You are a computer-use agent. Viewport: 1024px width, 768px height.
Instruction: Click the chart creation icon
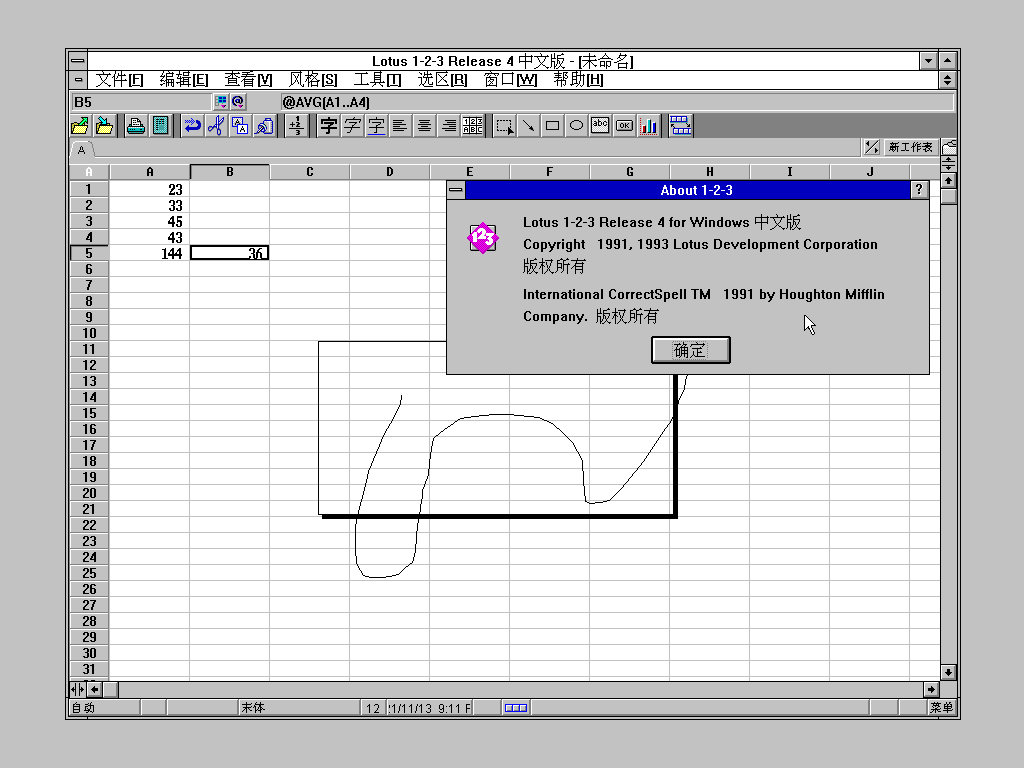649,126
